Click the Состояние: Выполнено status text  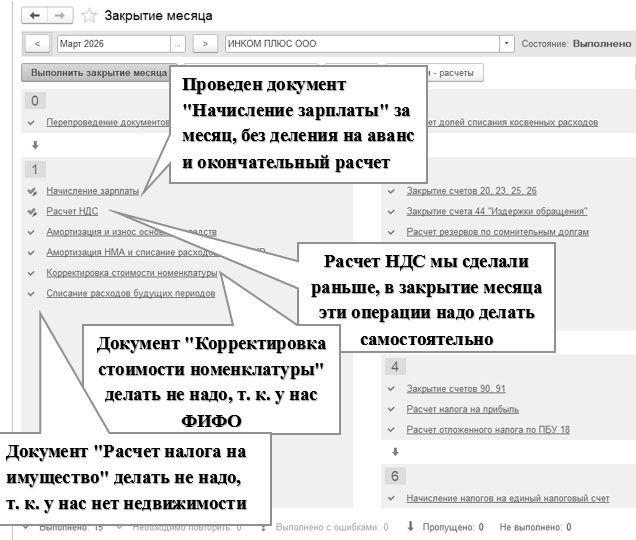point(576,44)
